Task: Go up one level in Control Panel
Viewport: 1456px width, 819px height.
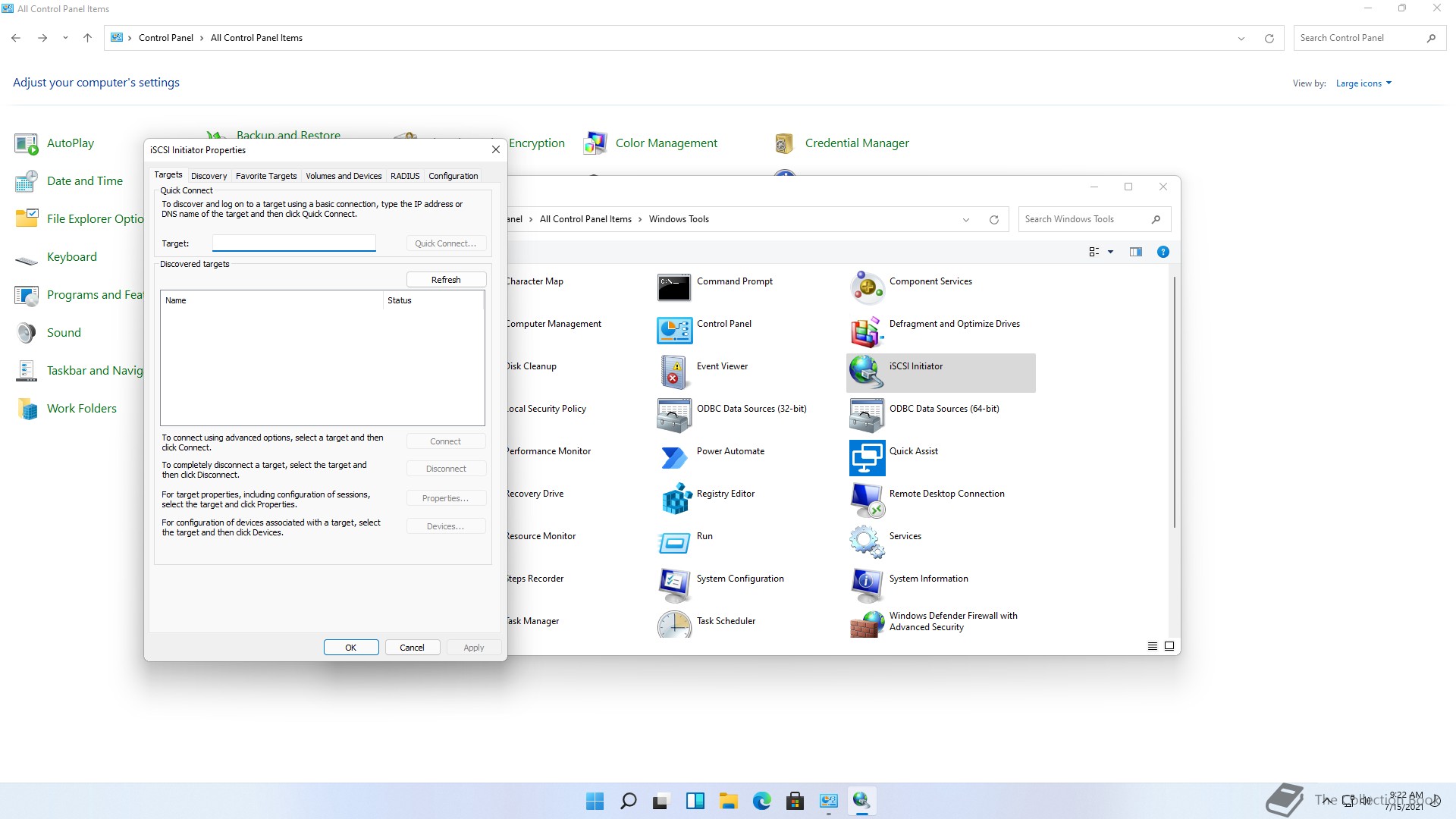Action: 87,38
